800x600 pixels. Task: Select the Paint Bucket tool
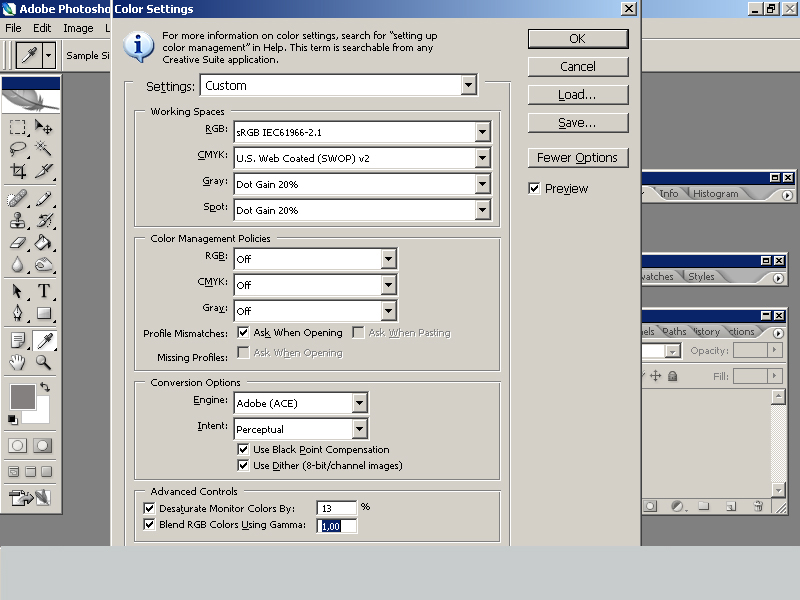coord(44,242)
